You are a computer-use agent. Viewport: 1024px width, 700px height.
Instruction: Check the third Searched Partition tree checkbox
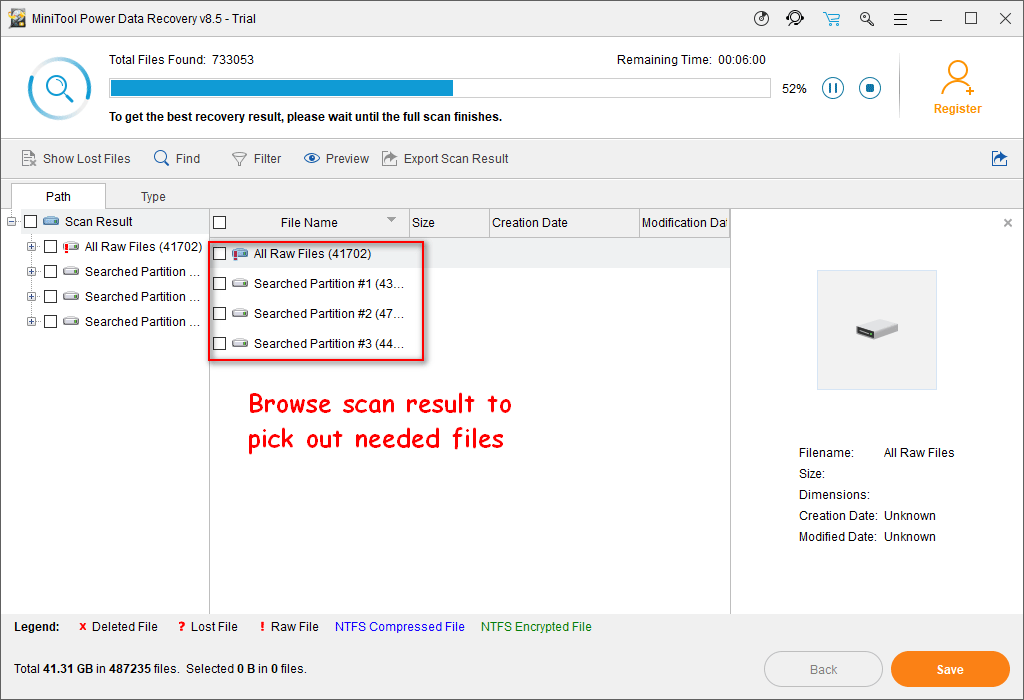[50, 321]
